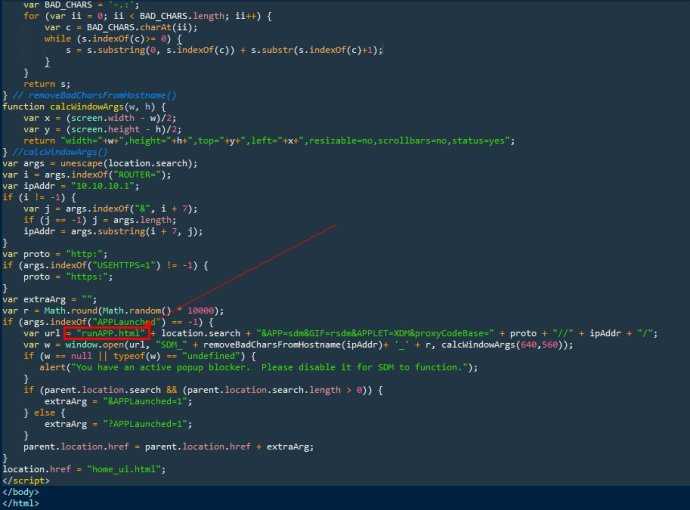Click 'ipAddr = args.substring(i + 7, j);' line
The width and height of the screenshot is (690, 510).
coord(113,231)
